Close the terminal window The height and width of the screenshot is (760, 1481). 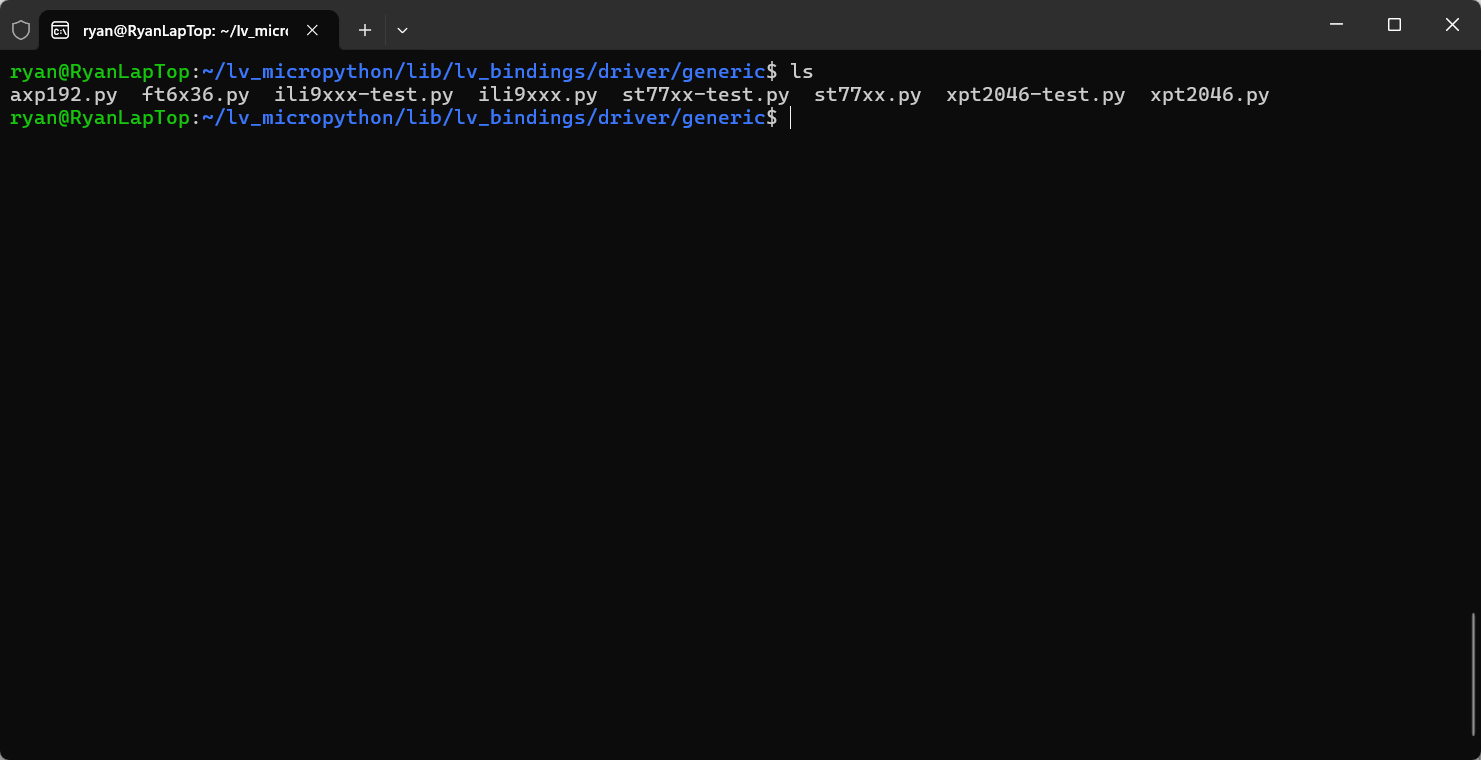click(1452, 24)
